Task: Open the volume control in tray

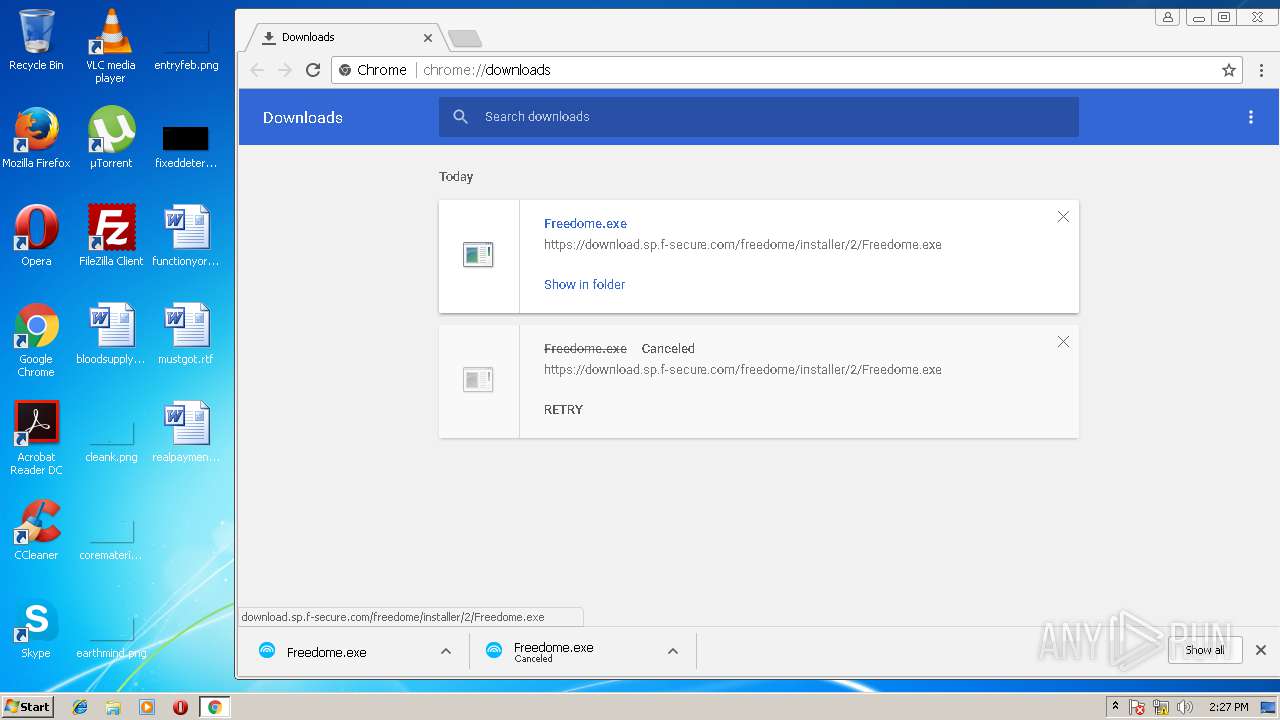Action: (1185, 707)
